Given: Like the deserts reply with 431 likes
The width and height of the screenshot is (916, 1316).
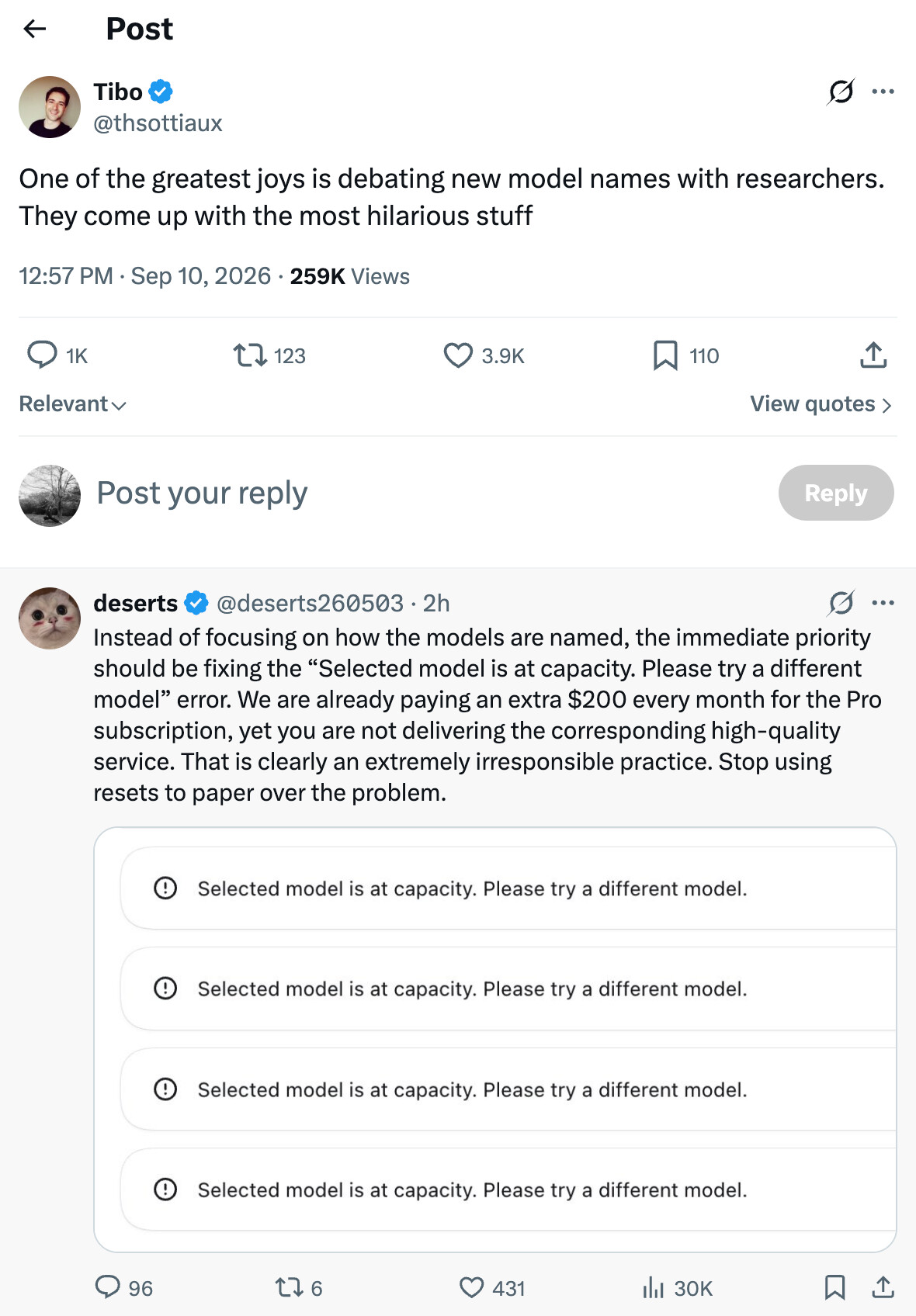Looking at the screenshot, I should point(472,1288).
